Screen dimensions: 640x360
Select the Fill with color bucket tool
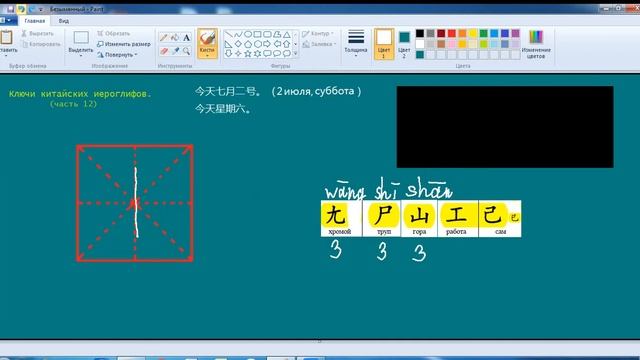(x=176, y=38)
